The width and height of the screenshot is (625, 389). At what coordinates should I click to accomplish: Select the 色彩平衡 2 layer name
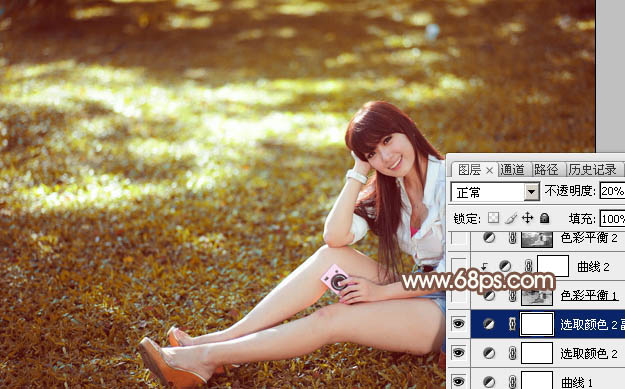pyautogui.click(x=589, y=238)
